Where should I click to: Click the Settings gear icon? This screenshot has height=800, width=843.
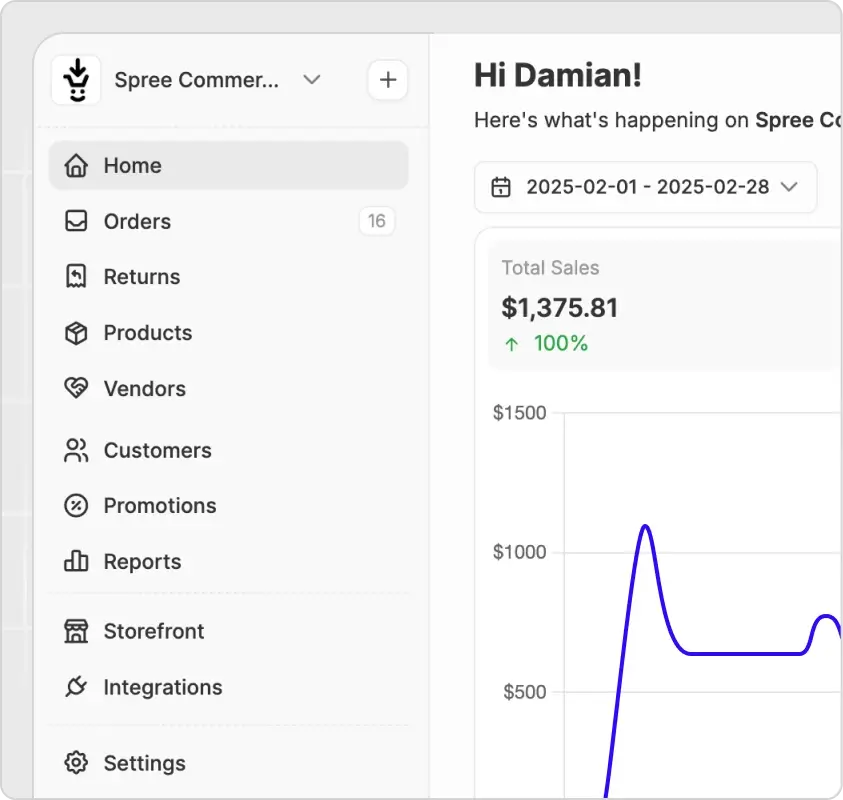tap(76, 763)
